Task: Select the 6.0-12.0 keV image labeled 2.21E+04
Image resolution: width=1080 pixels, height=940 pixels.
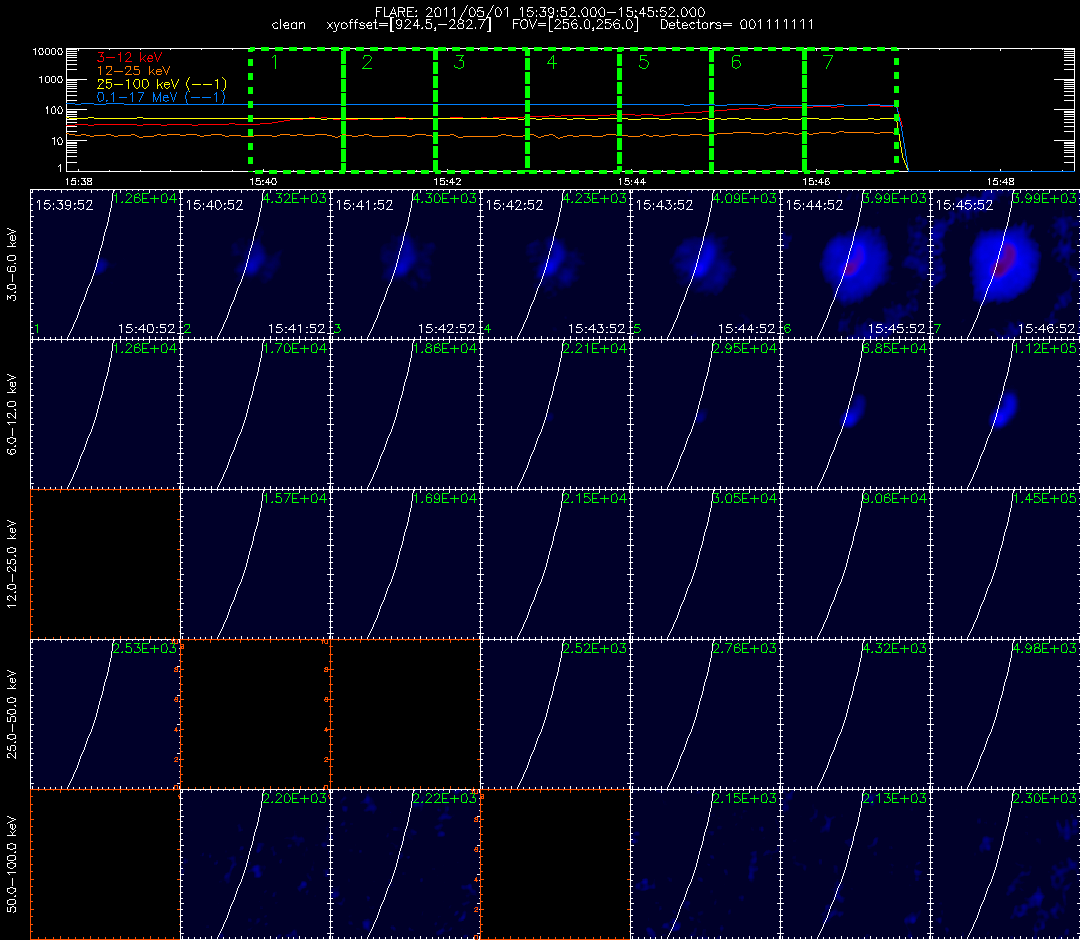Action: click(556, 414)
